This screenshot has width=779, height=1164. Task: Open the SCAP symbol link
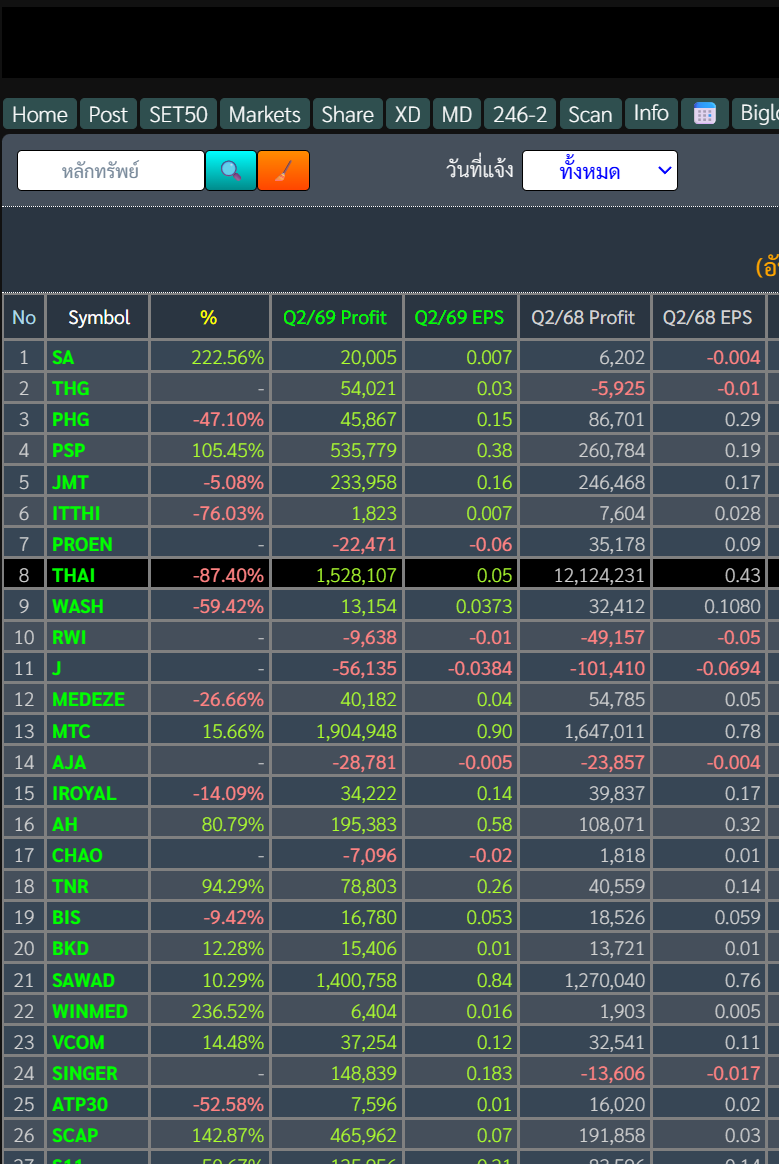tap(75, 1137)
